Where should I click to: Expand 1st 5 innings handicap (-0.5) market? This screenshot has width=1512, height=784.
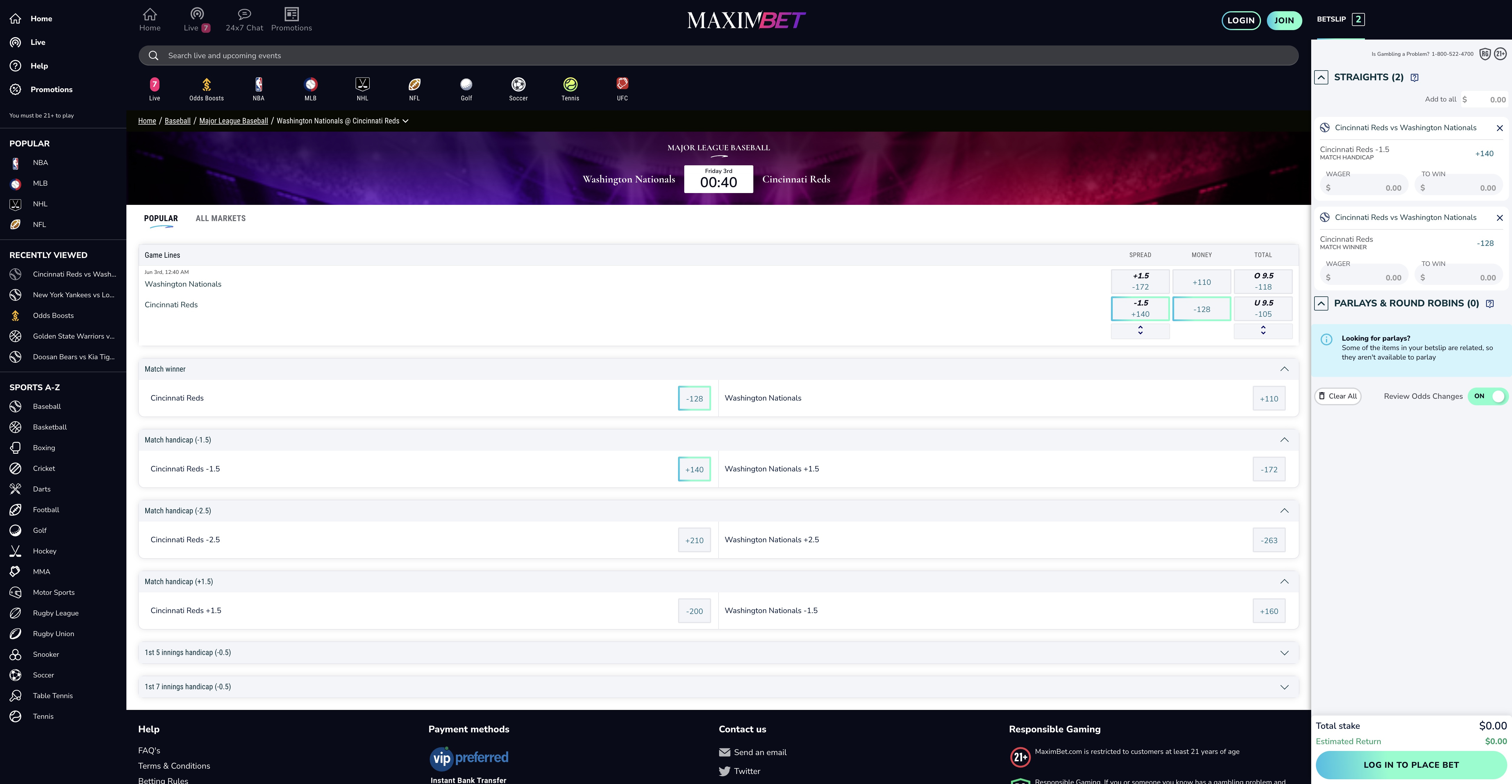coord(1284,653)
